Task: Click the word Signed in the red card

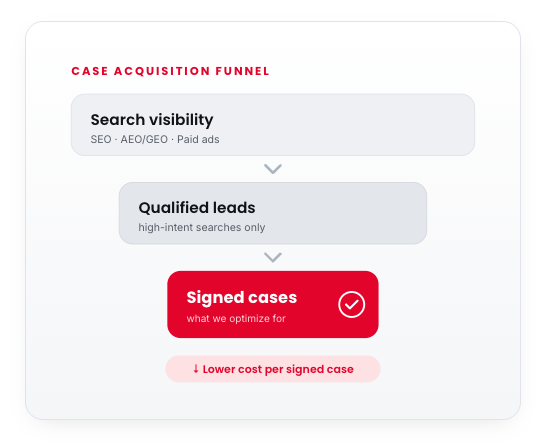Action: (x=215, y=298)
